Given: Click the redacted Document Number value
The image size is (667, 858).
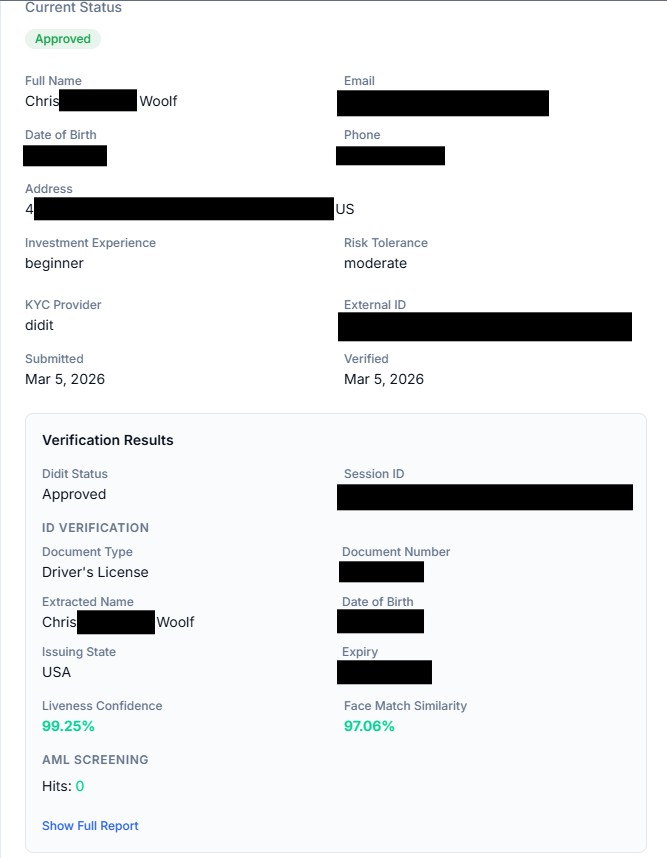Looking at the screenshot, I should point(381,572).
